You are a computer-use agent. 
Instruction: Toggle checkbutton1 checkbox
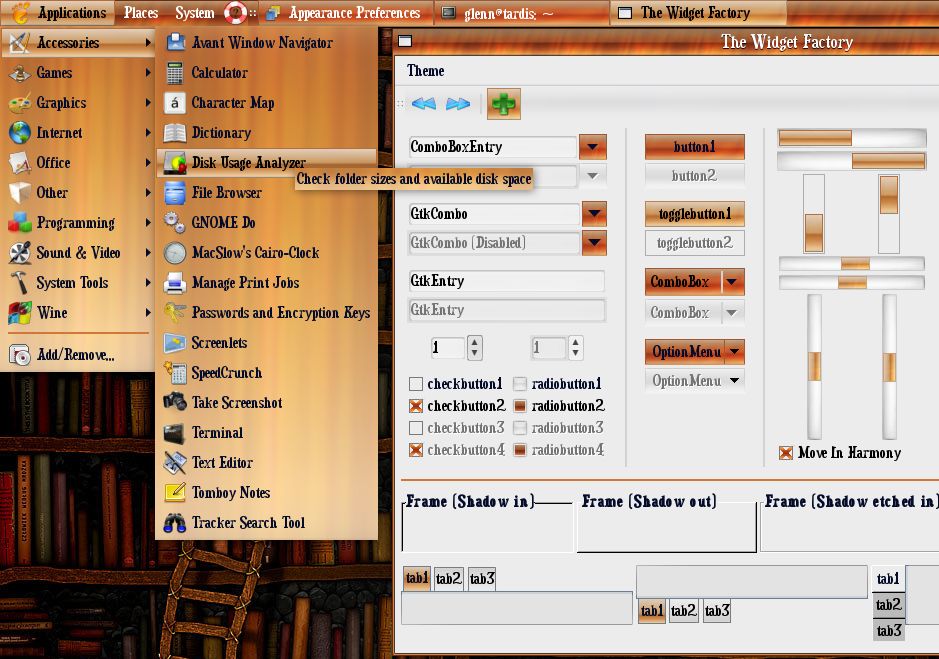tap(416, 383)
